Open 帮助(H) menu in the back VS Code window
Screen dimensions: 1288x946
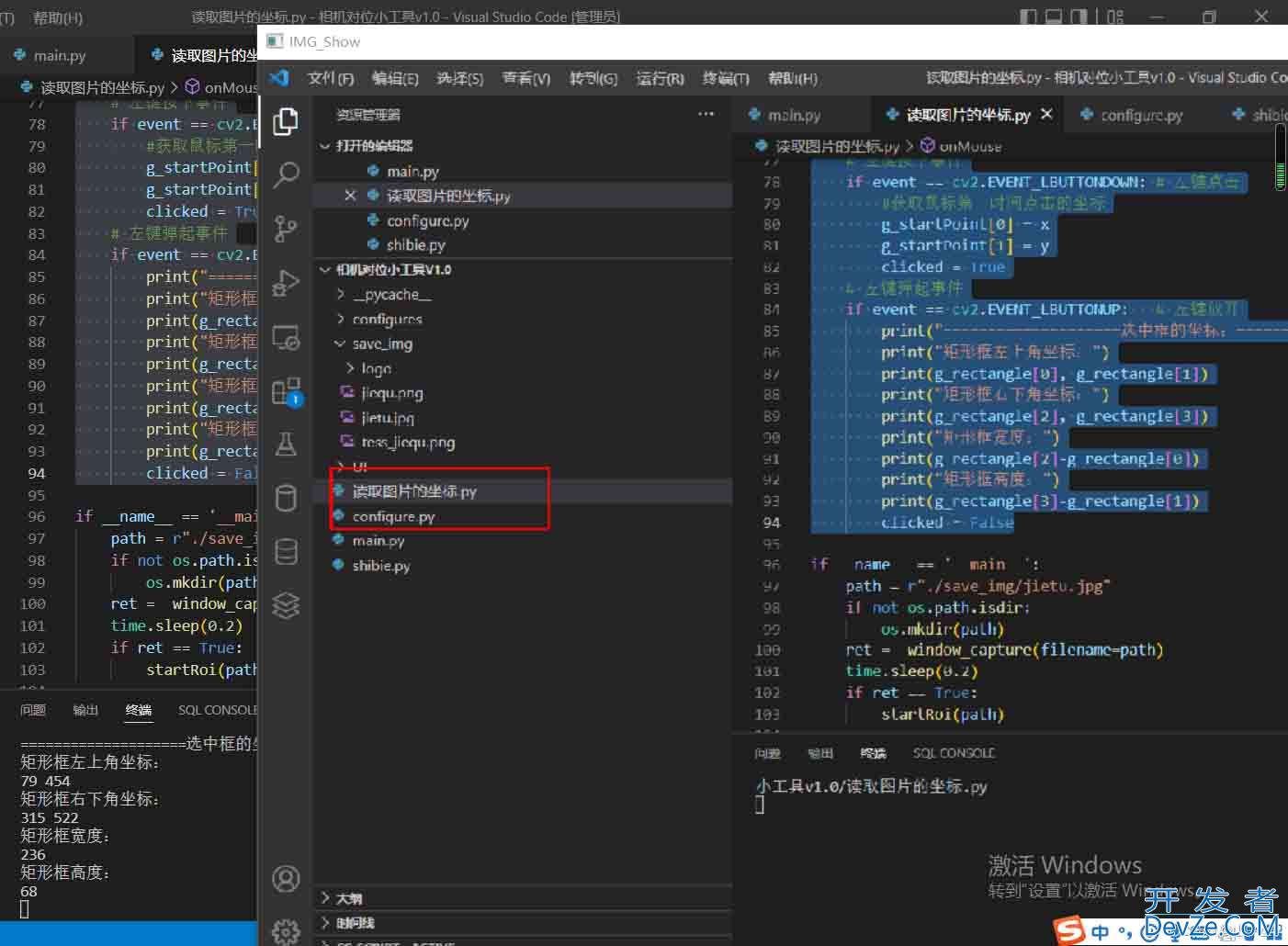point(57,17)
